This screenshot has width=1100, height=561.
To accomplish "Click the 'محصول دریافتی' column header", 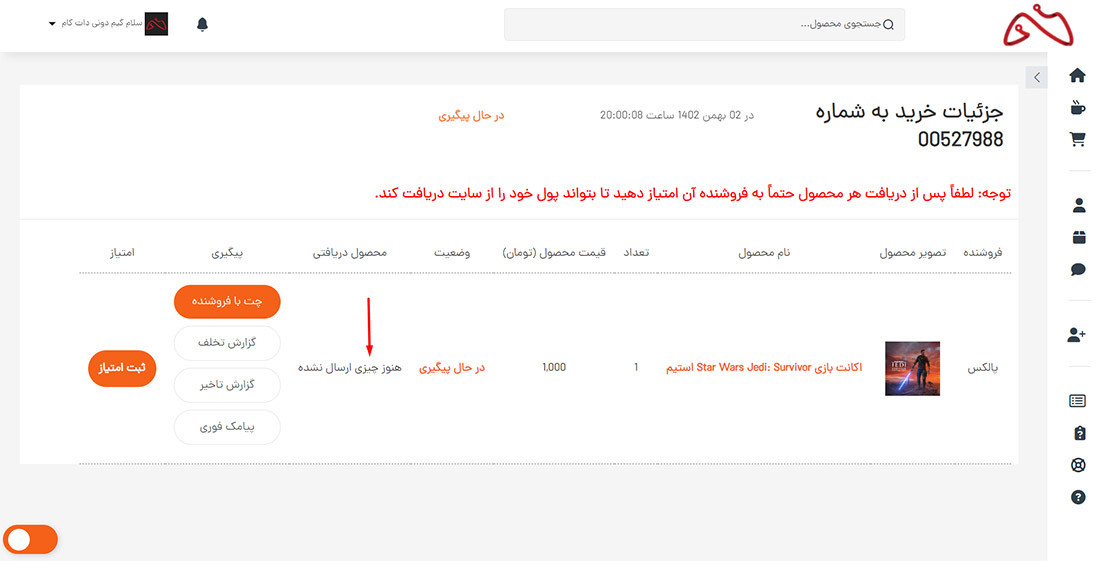I will (x=349, y=252).
